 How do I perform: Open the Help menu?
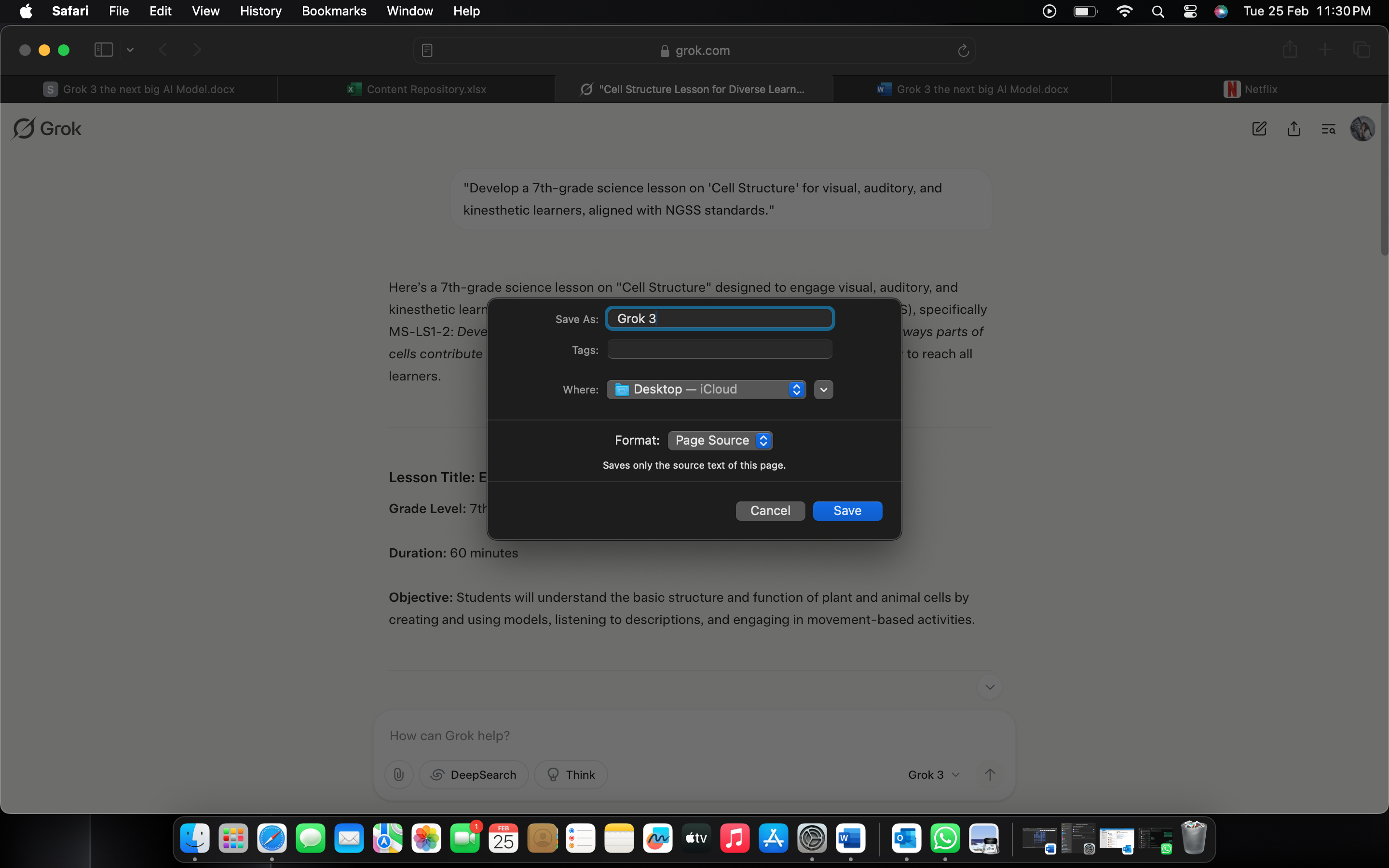[x=466, y=11]
